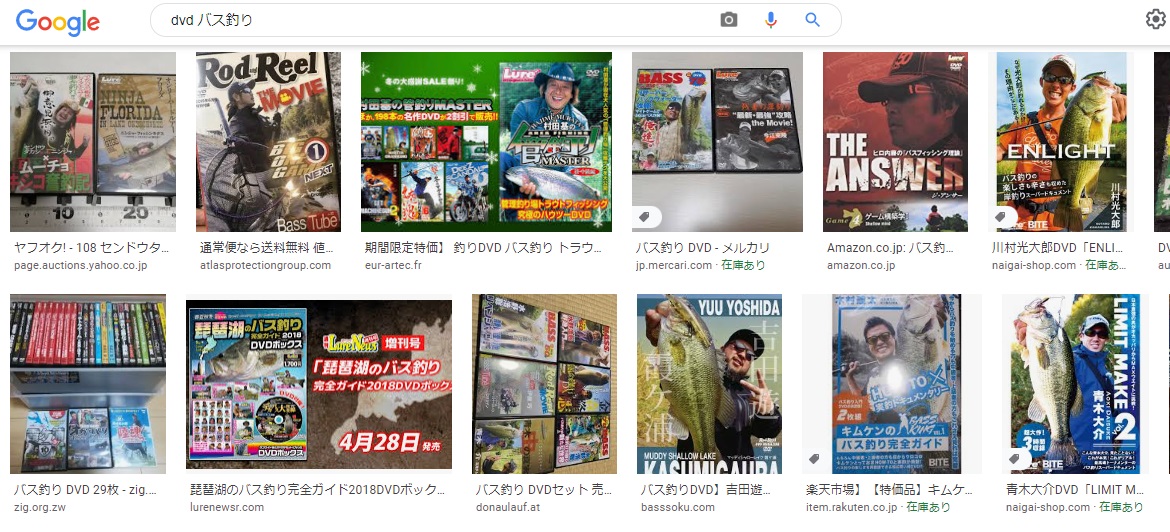Open the DVD set on tatami thumbnail
Viewport: 1170px width, 532px height.
coord(544,384)
